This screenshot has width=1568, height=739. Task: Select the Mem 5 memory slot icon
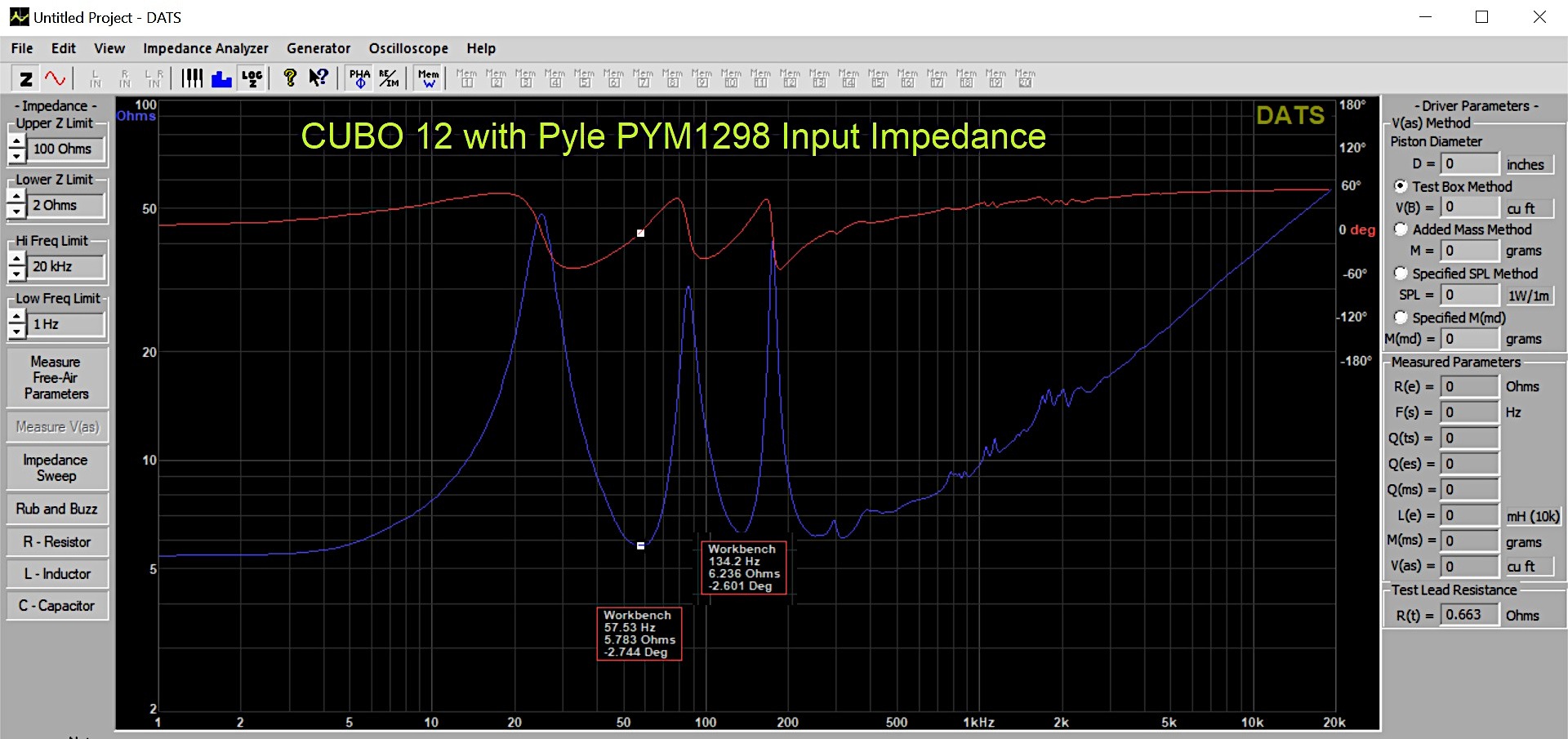pos(584,78)
